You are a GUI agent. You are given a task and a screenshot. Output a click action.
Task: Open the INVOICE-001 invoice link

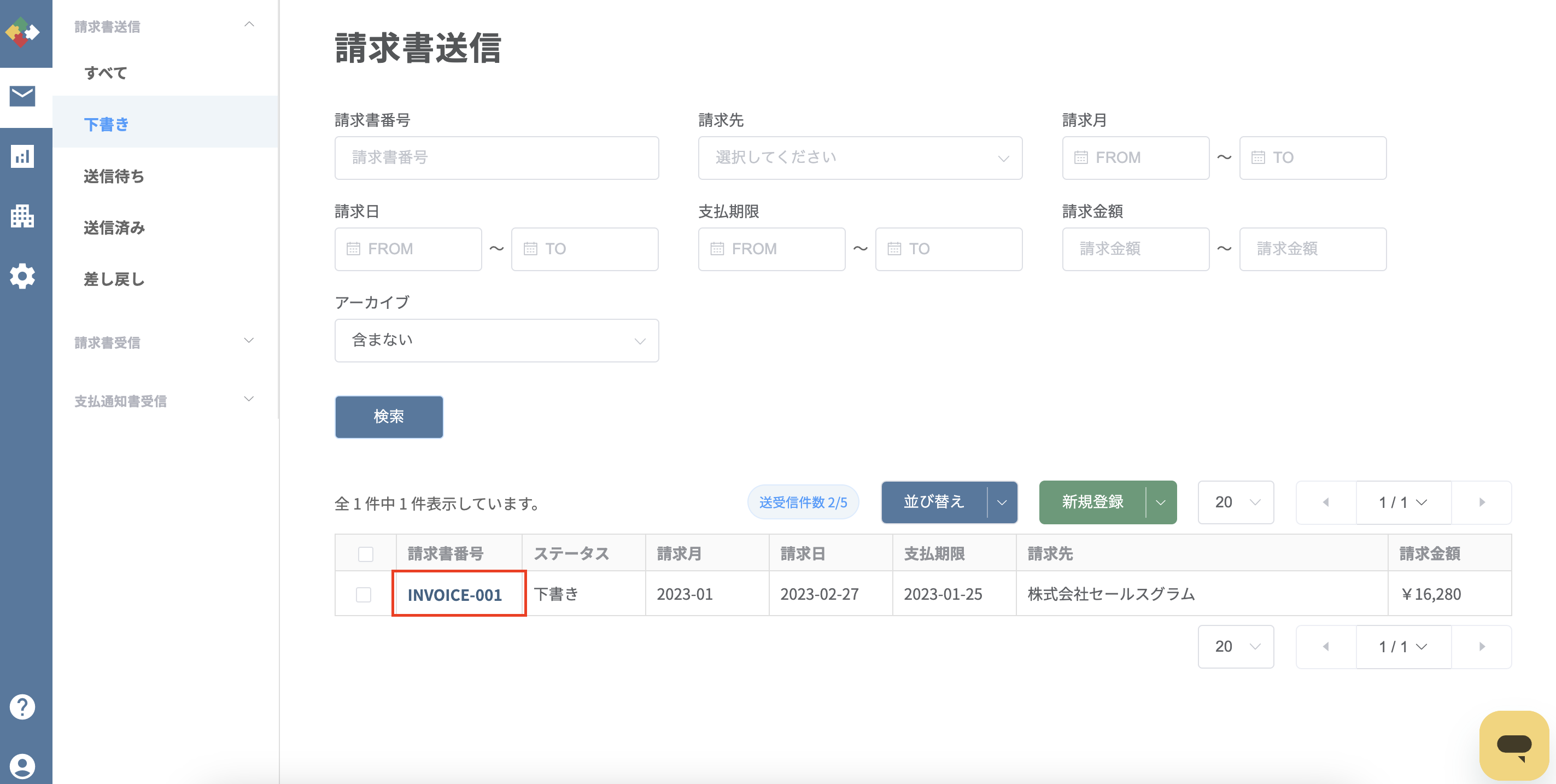click(x=455, y=595)
